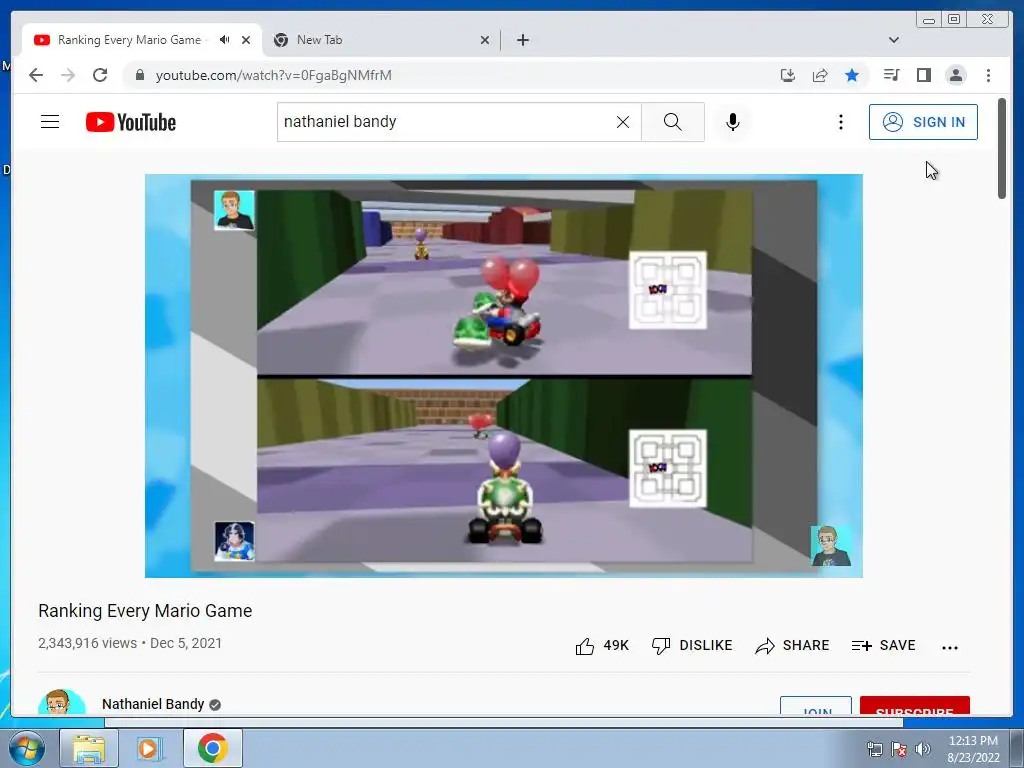The height and width of the screenshot is (768, 1024).
Task: Click the Action Center flag tray icon
Action: tap(899, 749)
